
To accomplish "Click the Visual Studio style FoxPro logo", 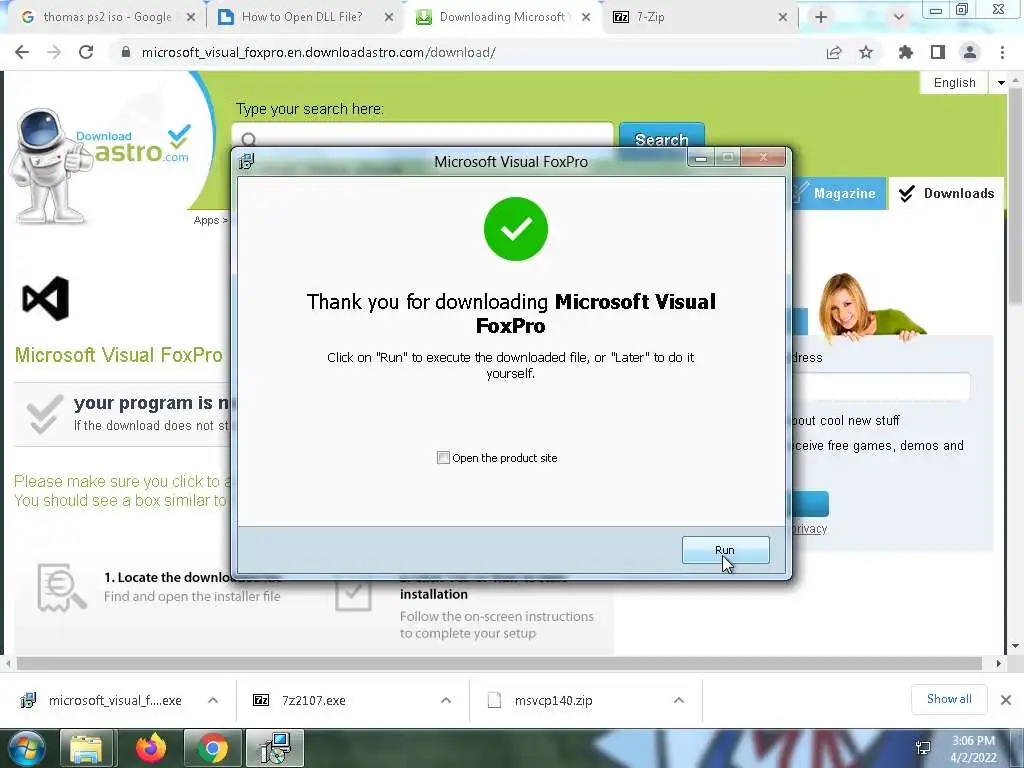I will pos(46,298).
